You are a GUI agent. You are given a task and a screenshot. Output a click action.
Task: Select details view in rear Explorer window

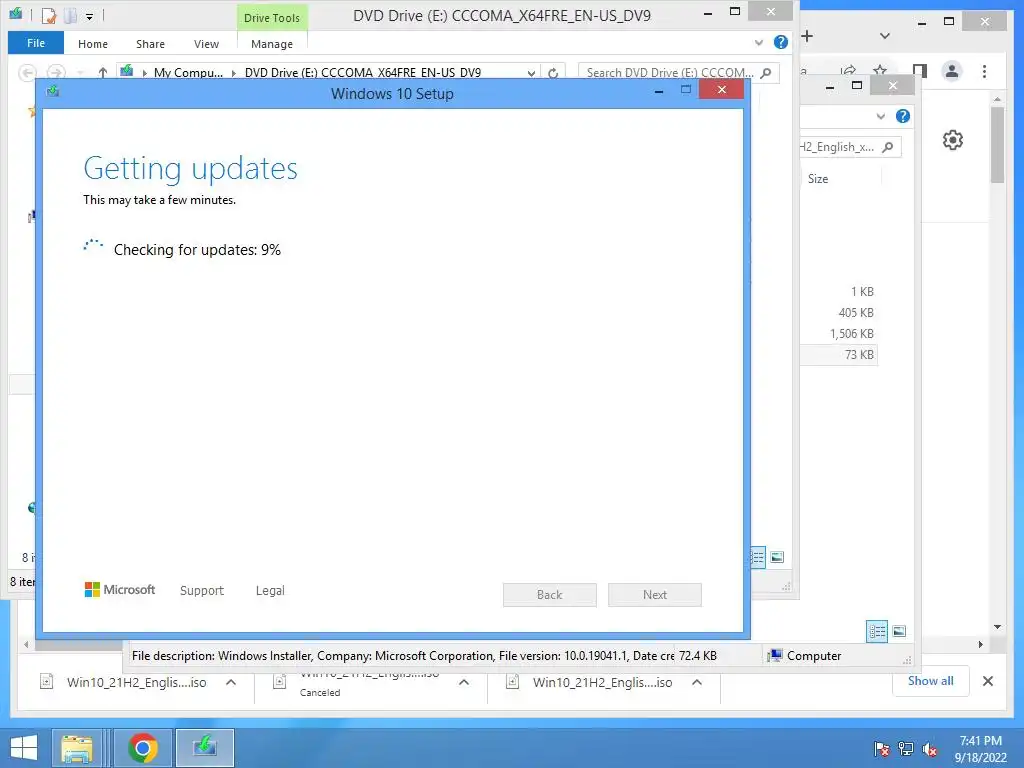(x=877, y=631)
